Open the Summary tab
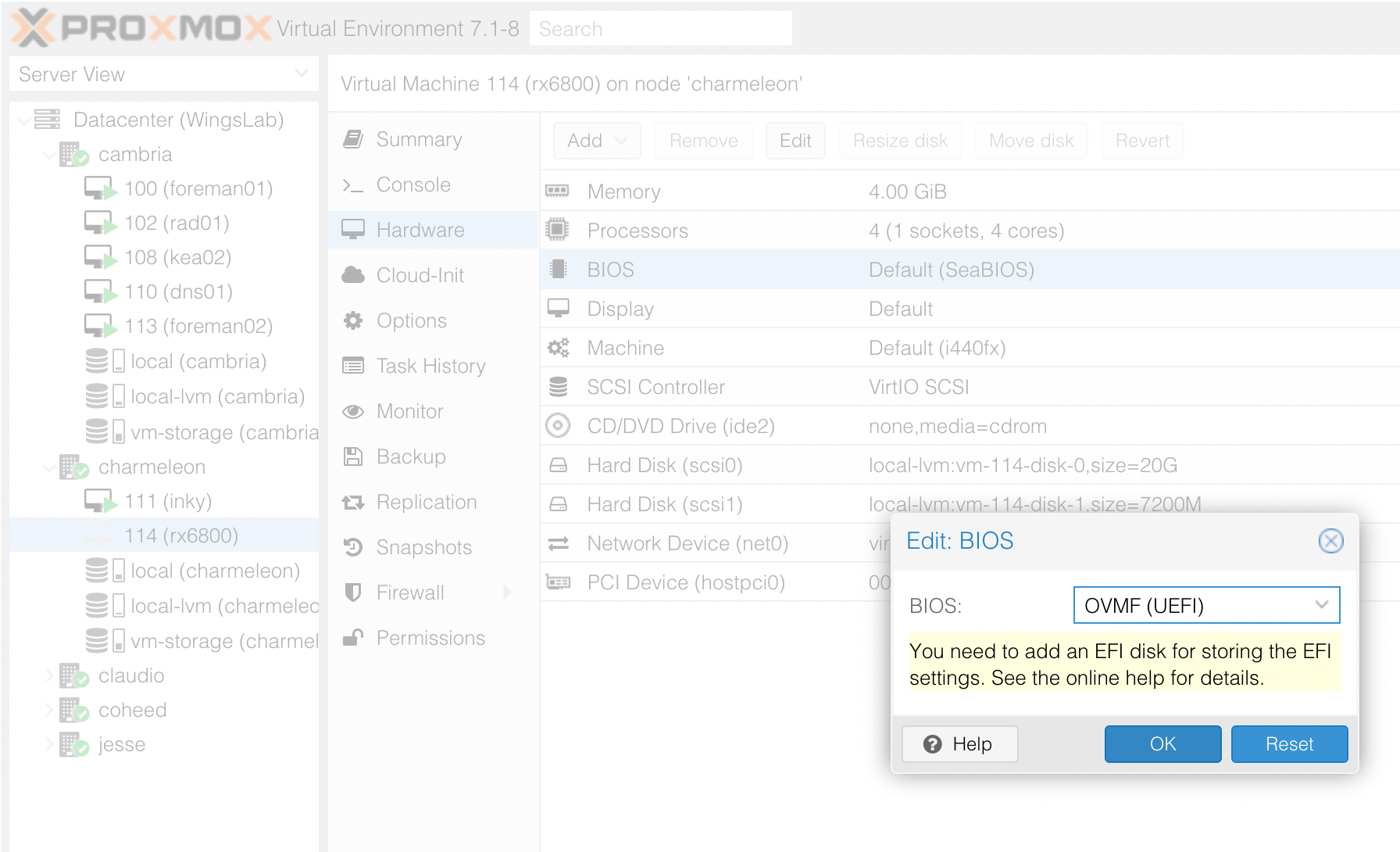This screenshot has height=852, width=1400. pos(434,139)
